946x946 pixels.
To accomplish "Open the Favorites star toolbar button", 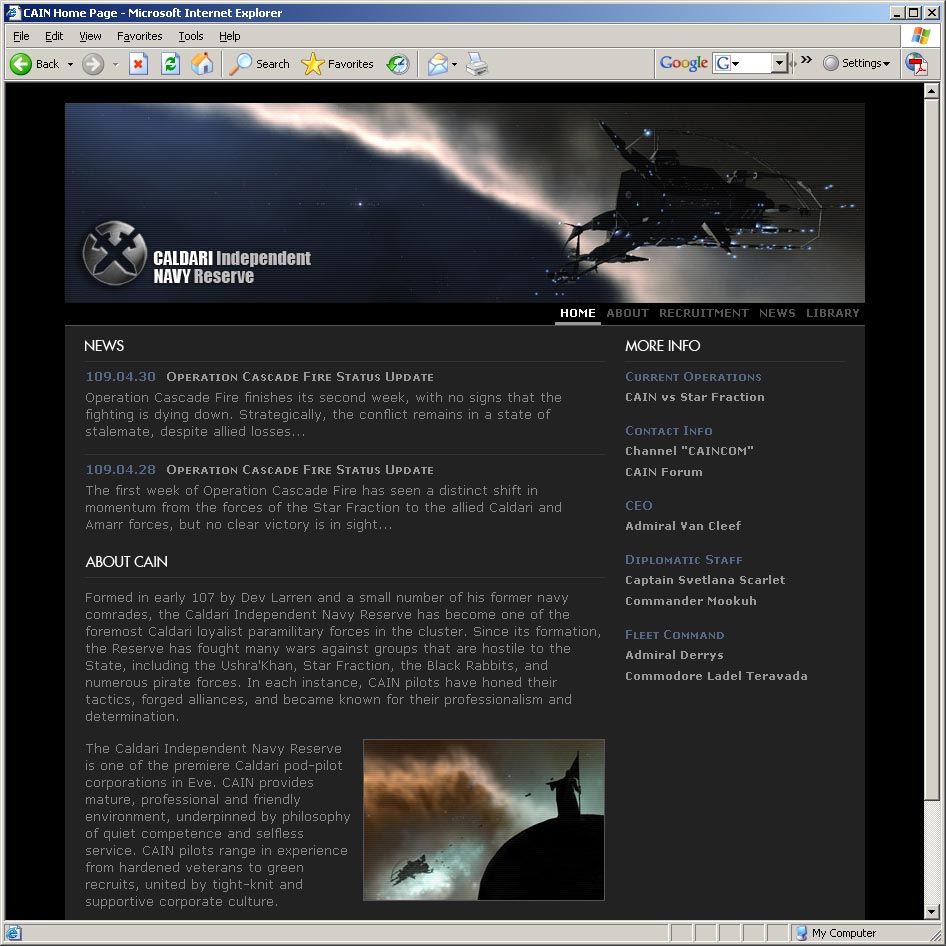I will 337,64.
